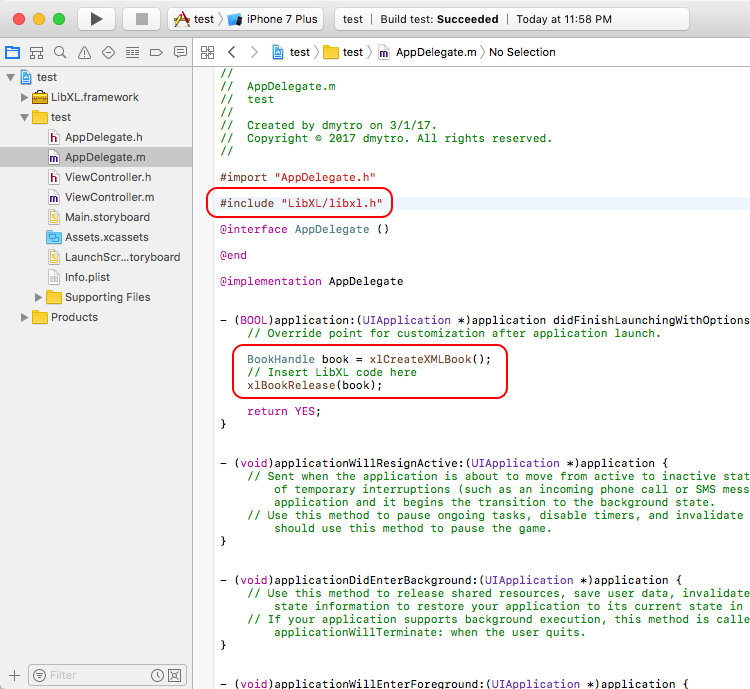Run the project with the Play button

click(96, 19)
